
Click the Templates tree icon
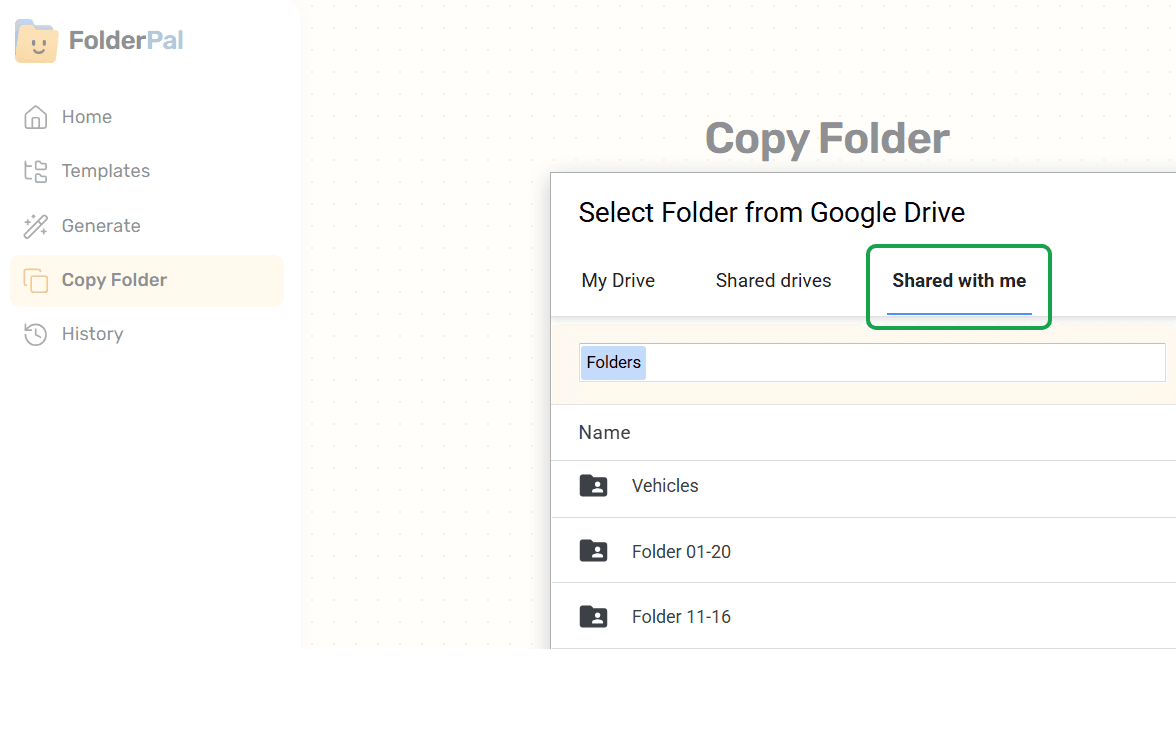coord(35,171)
